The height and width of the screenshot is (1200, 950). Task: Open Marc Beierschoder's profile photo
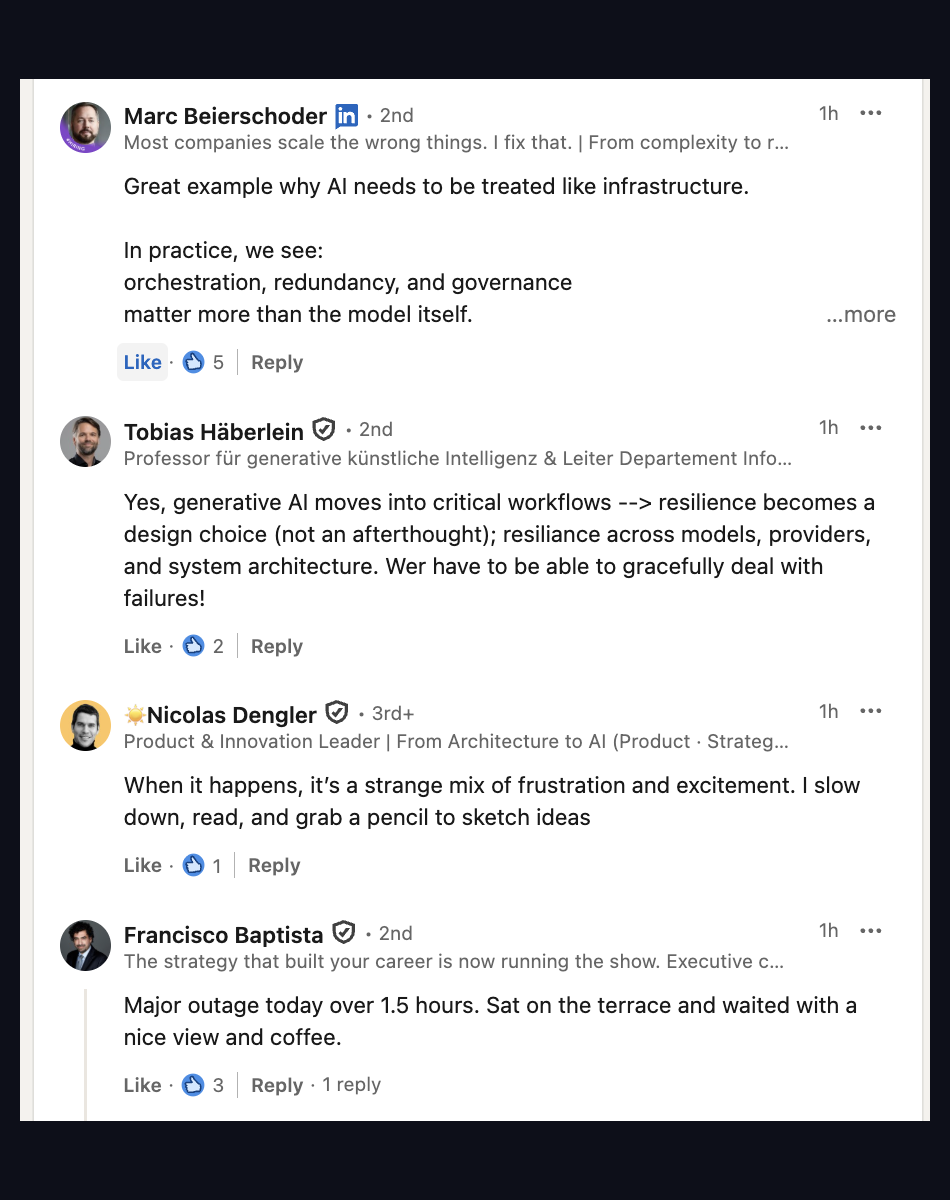pos(85,127)
